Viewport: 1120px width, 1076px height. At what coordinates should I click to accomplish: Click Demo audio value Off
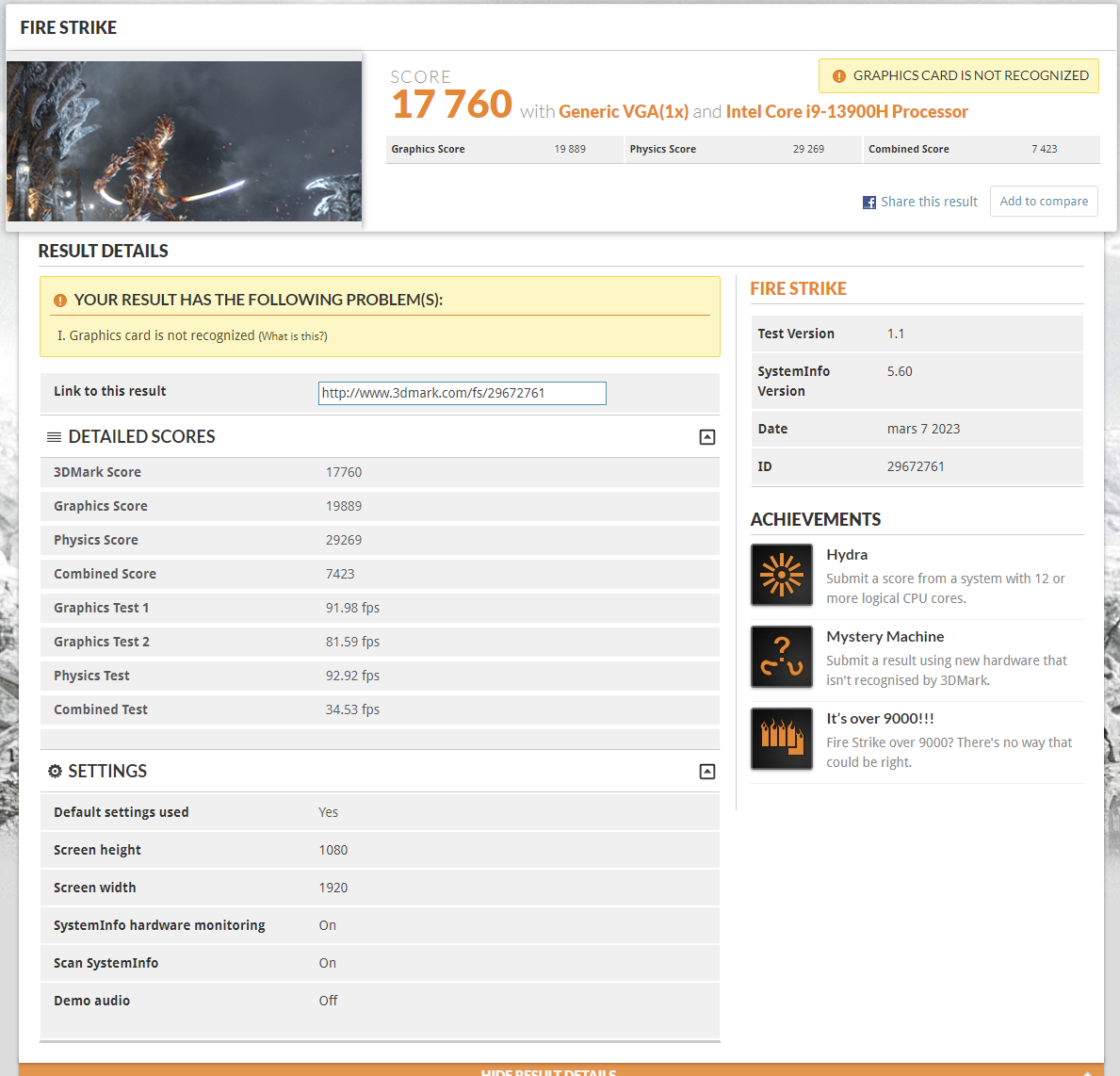click(328, 1001)
